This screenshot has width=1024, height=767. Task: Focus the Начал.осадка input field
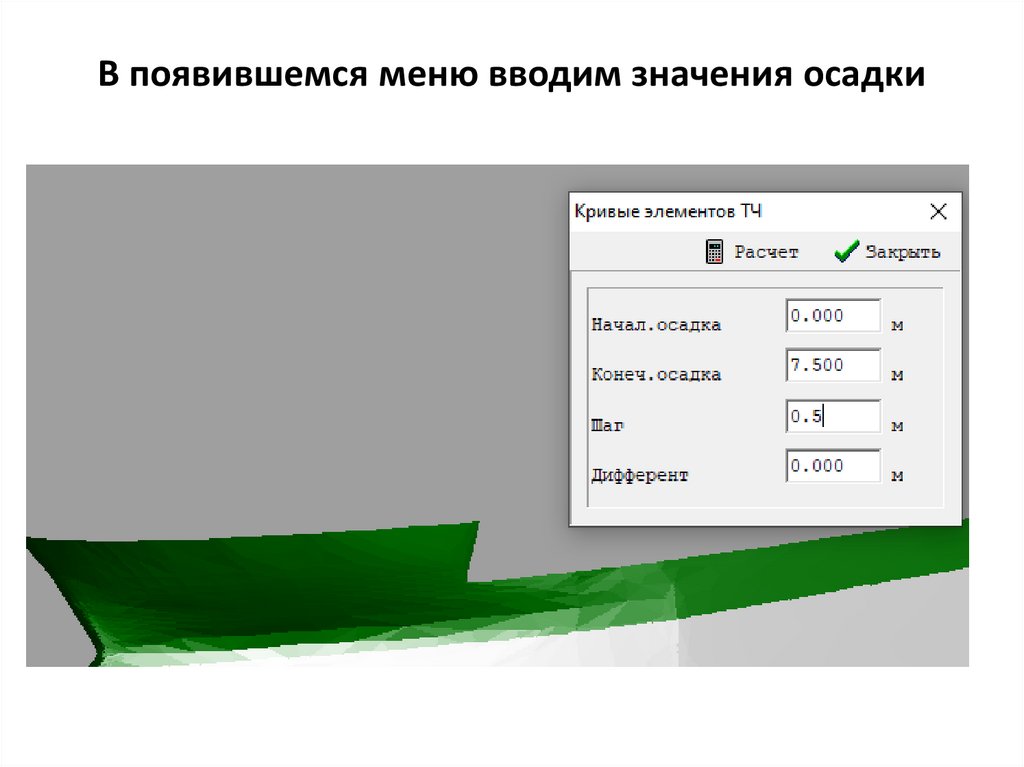pyautogui.click(x=833, y=316)
